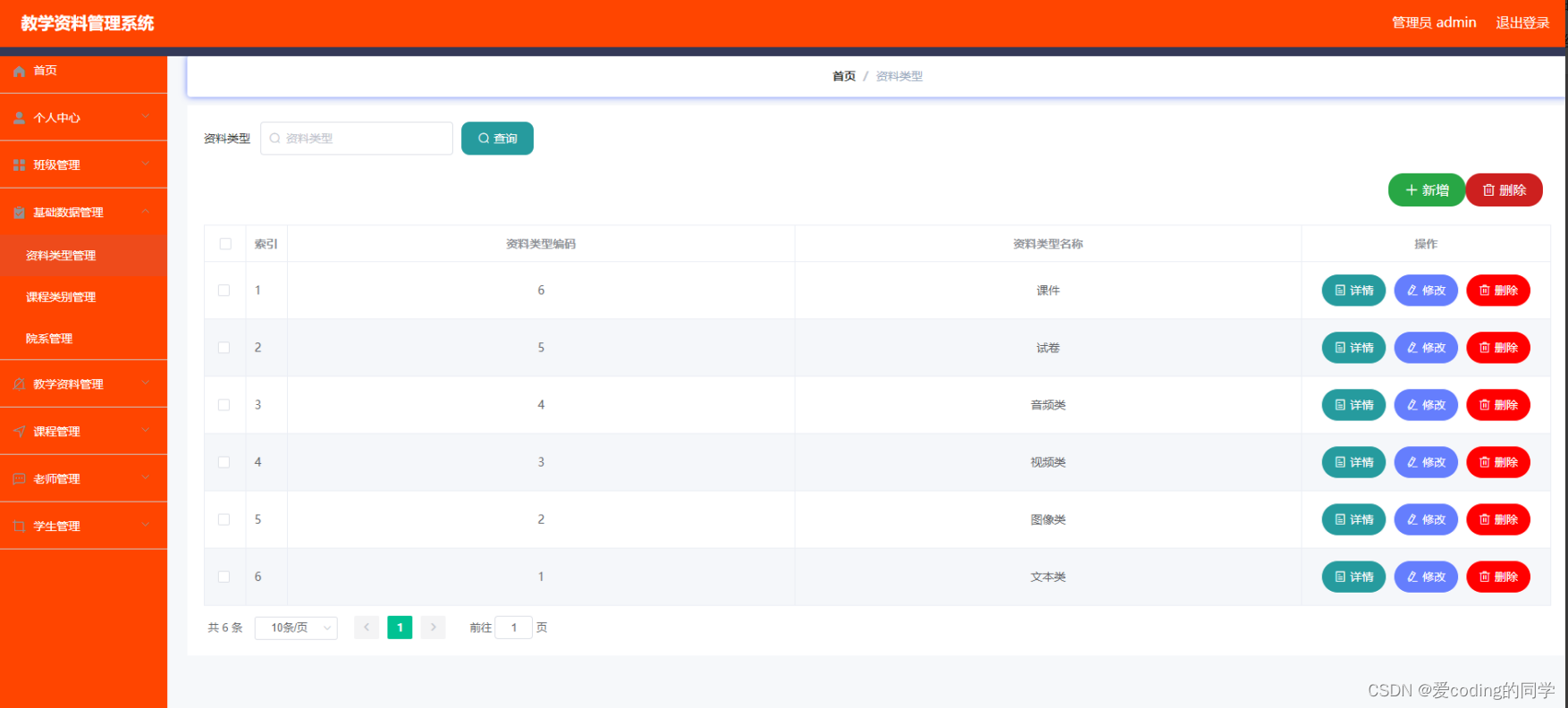This screenshot has height=708, width=1568.
Task: Click the 删除 button in the 图像类 row
Action: click(x=1498, y=519)
